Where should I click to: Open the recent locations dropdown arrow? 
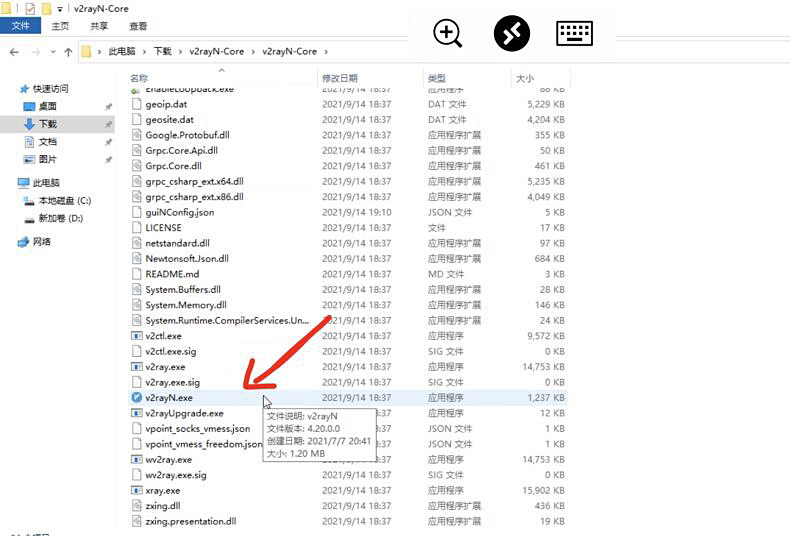coord(53,52)
